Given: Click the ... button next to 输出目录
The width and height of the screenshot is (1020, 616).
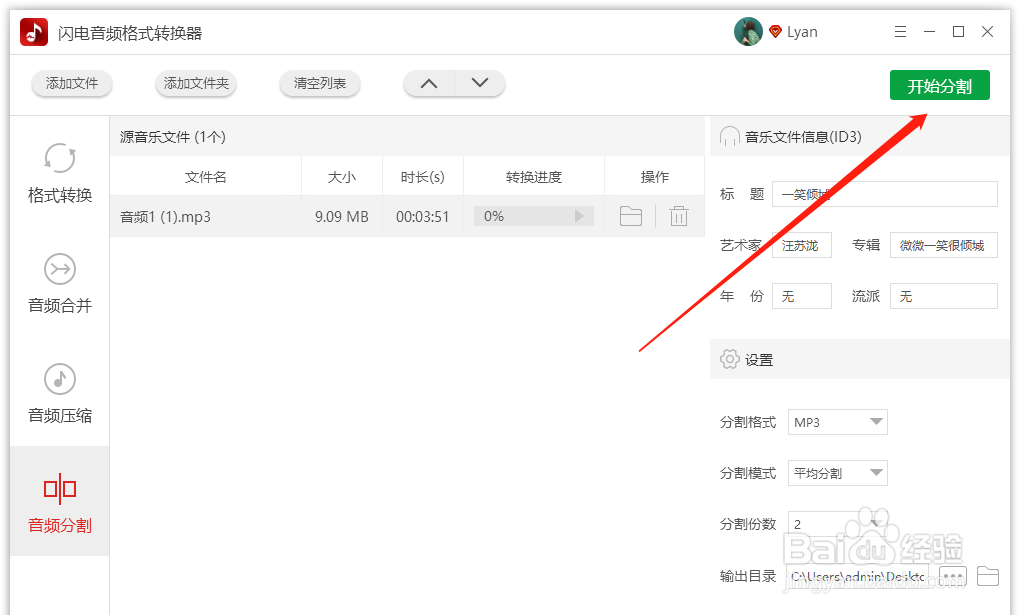Looking at the screenshot, I should [x=951, y=576].
